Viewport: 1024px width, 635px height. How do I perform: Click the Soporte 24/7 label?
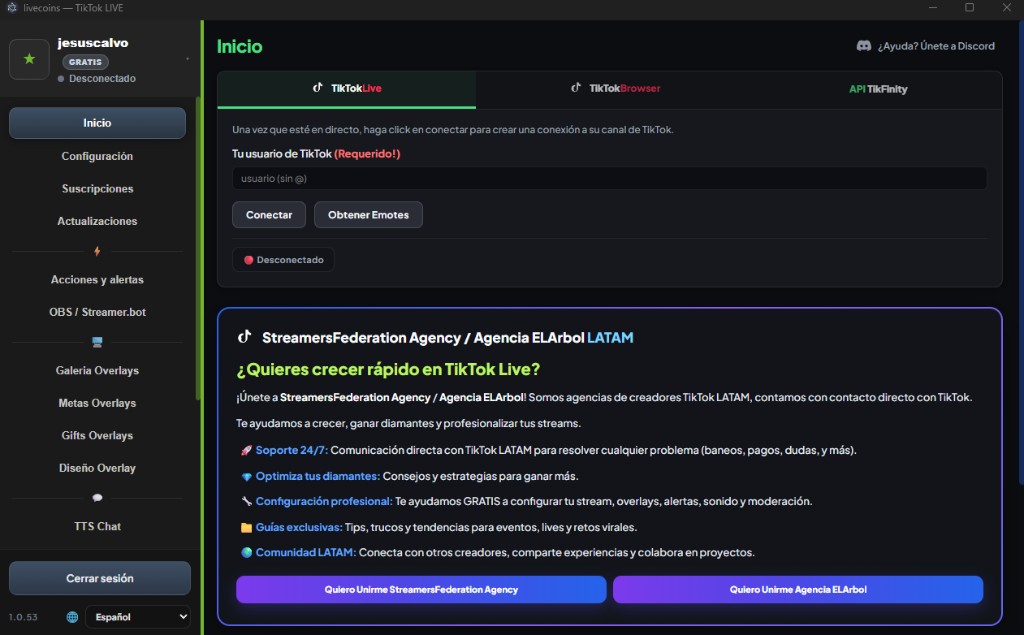point(292,450)
